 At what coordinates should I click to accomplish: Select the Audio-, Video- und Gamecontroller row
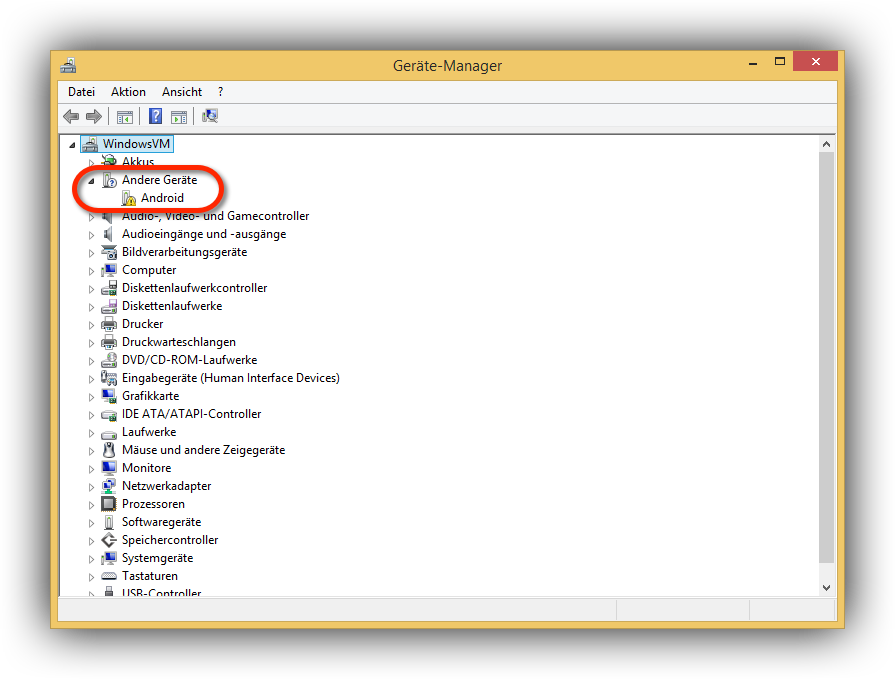point(215,216)
